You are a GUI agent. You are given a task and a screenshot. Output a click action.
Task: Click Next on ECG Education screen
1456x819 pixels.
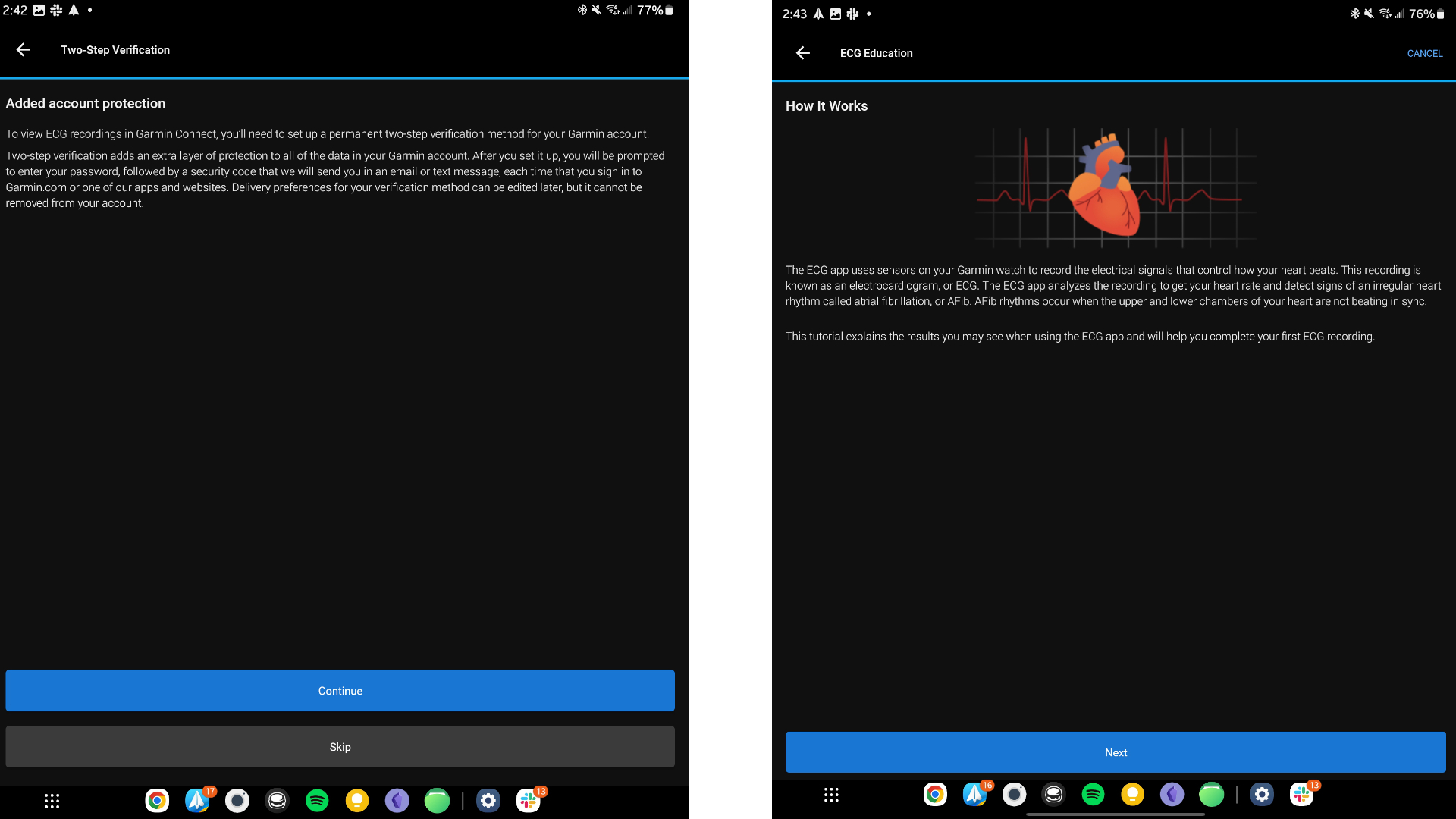(1115, 752)
